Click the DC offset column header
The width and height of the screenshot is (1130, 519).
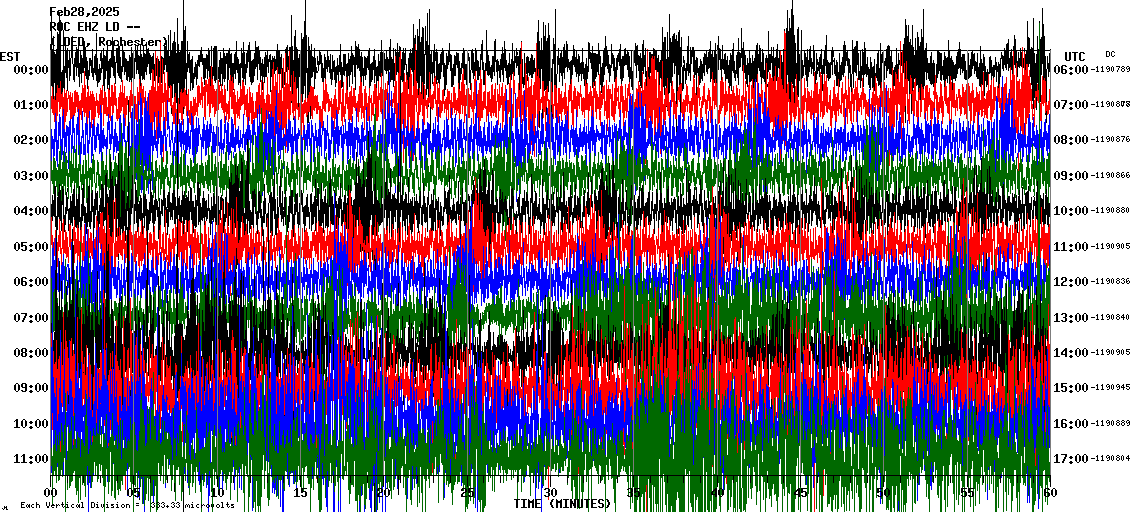click(x=1110, y=54)
